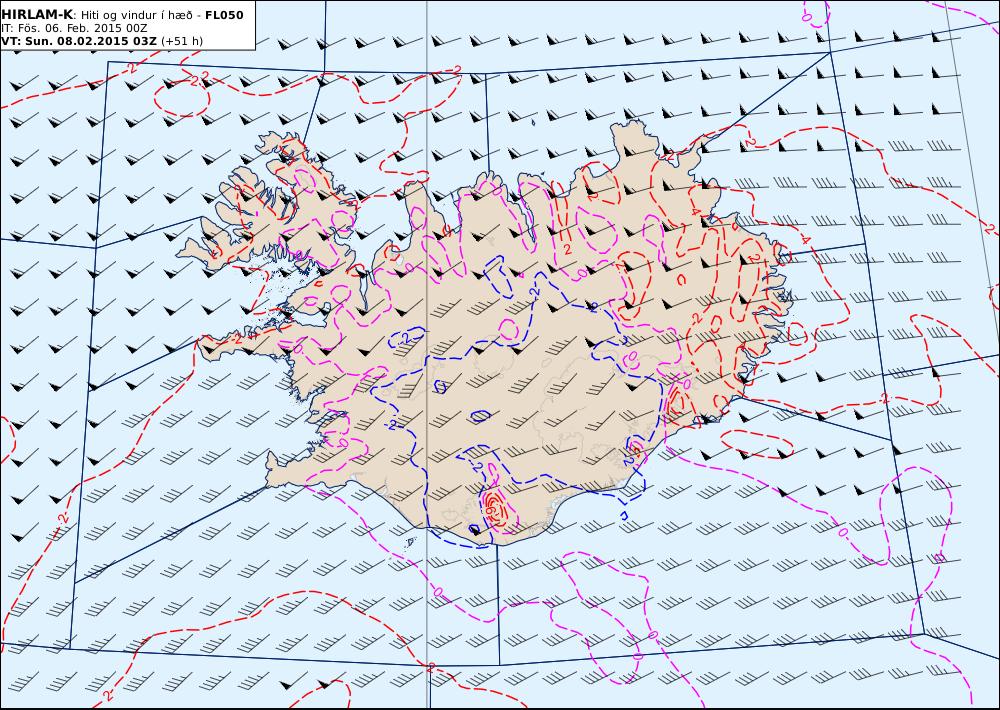Click the FL050 flight level label
The image size is (1000, 710).
224,15
